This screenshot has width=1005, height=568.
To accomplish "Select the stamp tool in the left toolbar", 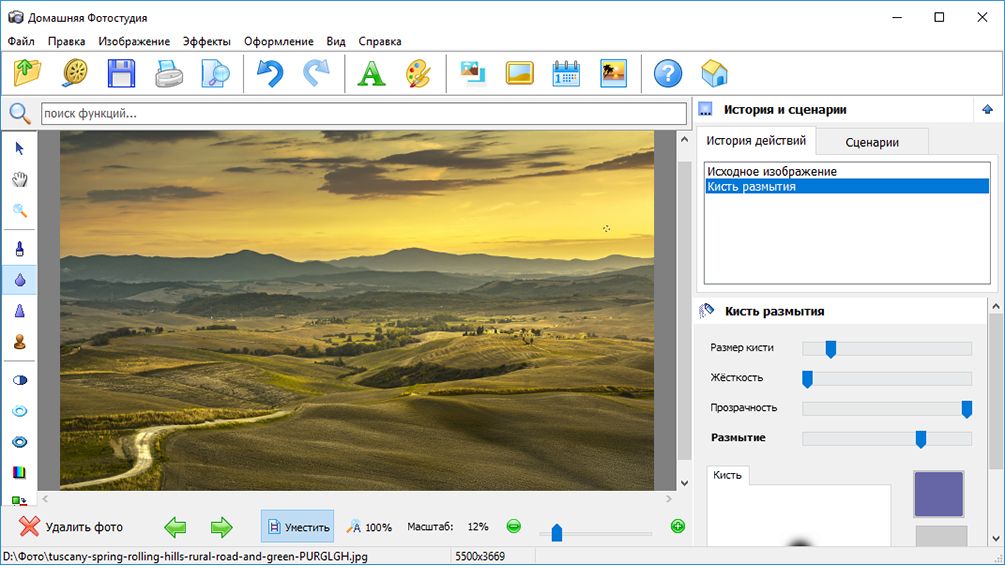I will (19, 341).
